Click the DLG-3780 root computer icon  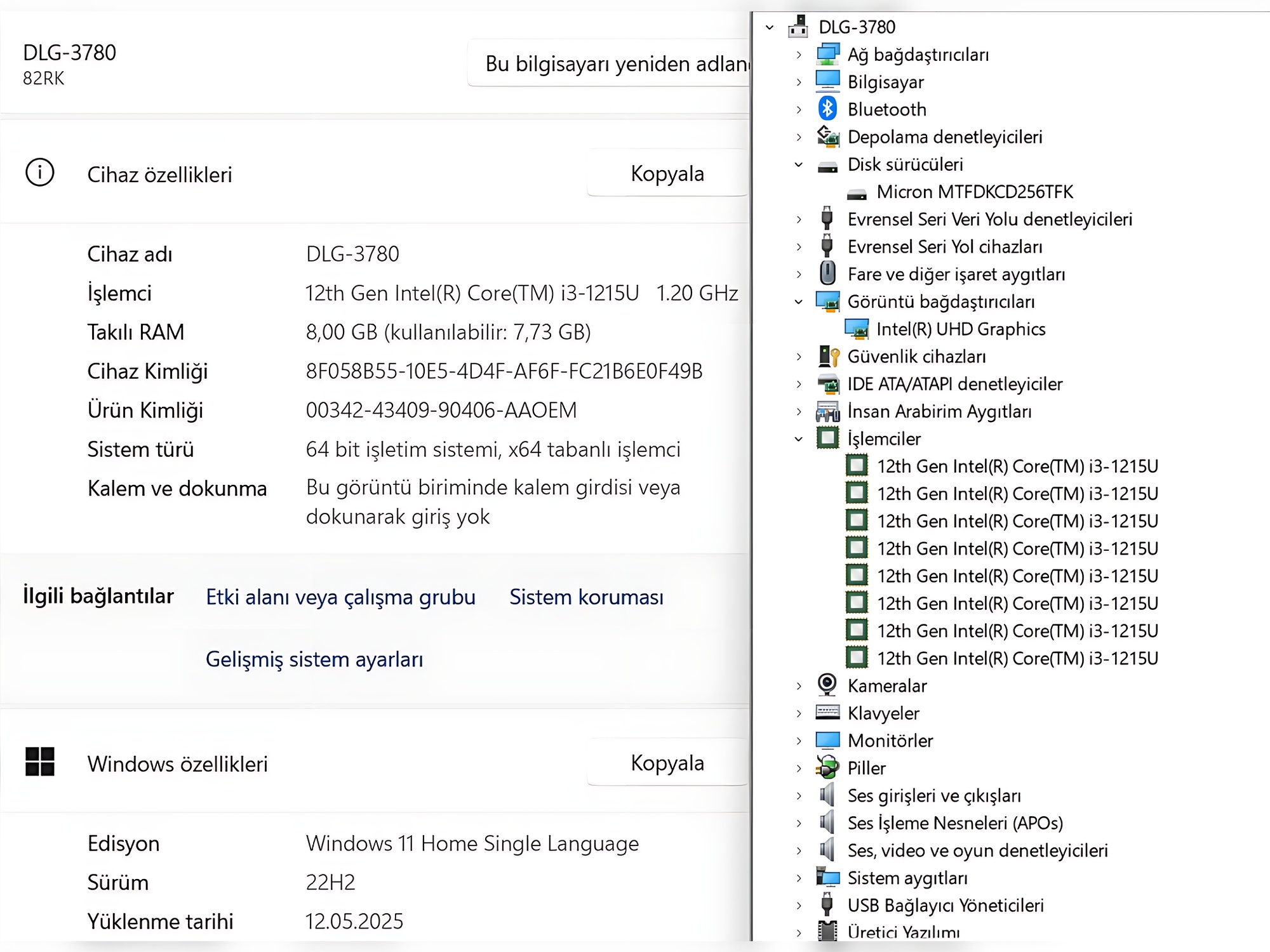pos(798,27)
